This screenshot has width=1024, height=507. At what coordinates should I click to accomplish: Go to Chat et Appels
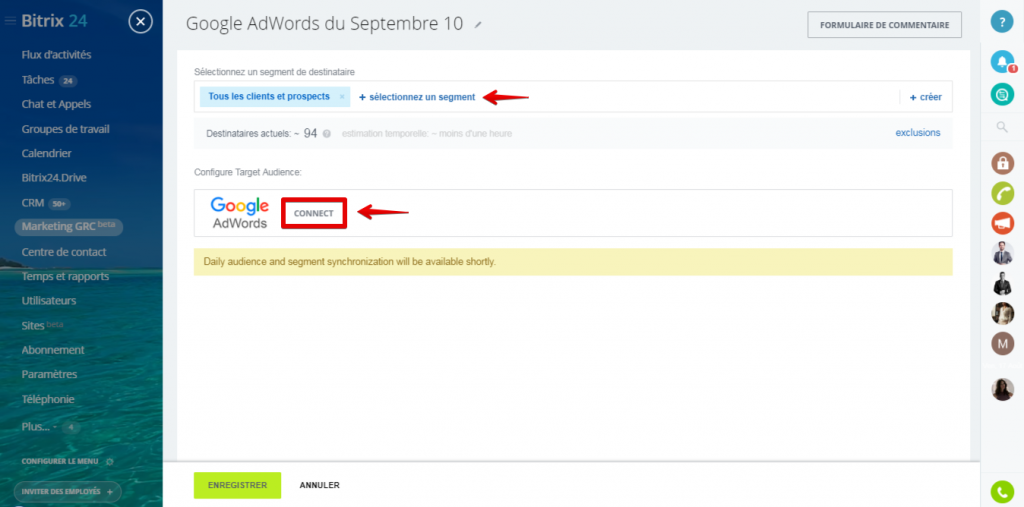56,104
